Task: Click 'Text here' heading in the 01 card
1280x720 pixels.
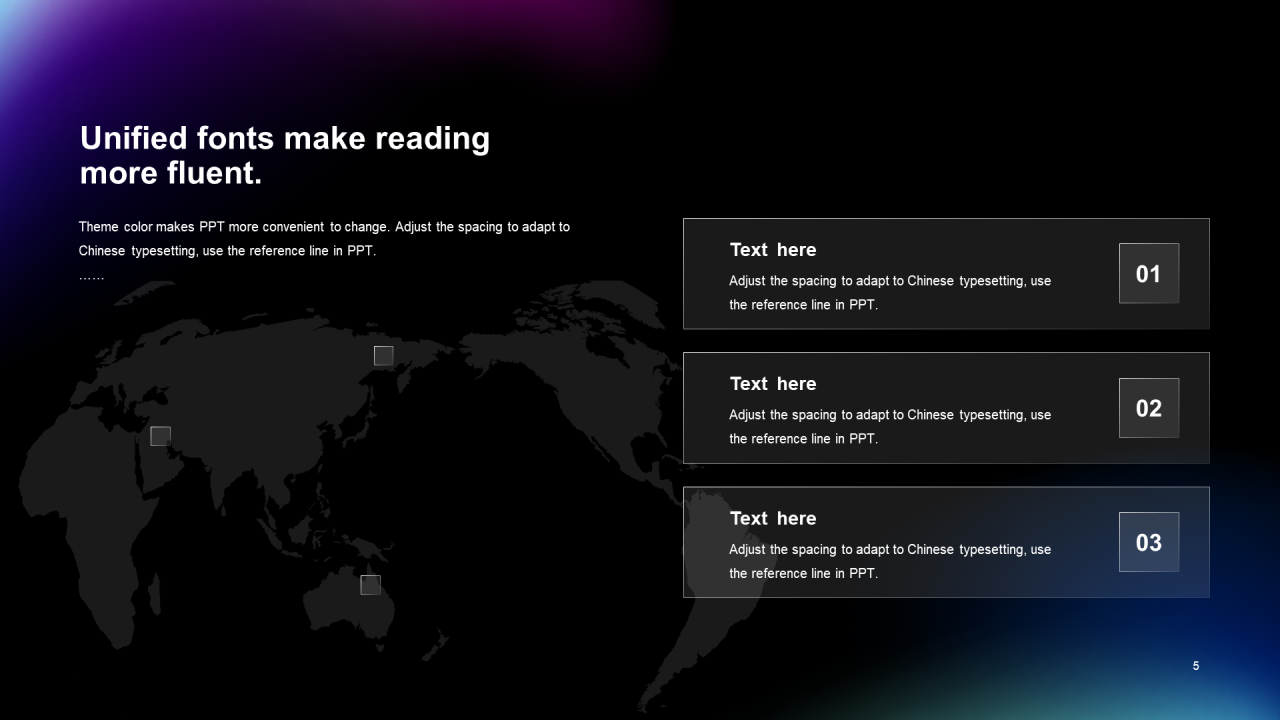Action: click(773, 250)
